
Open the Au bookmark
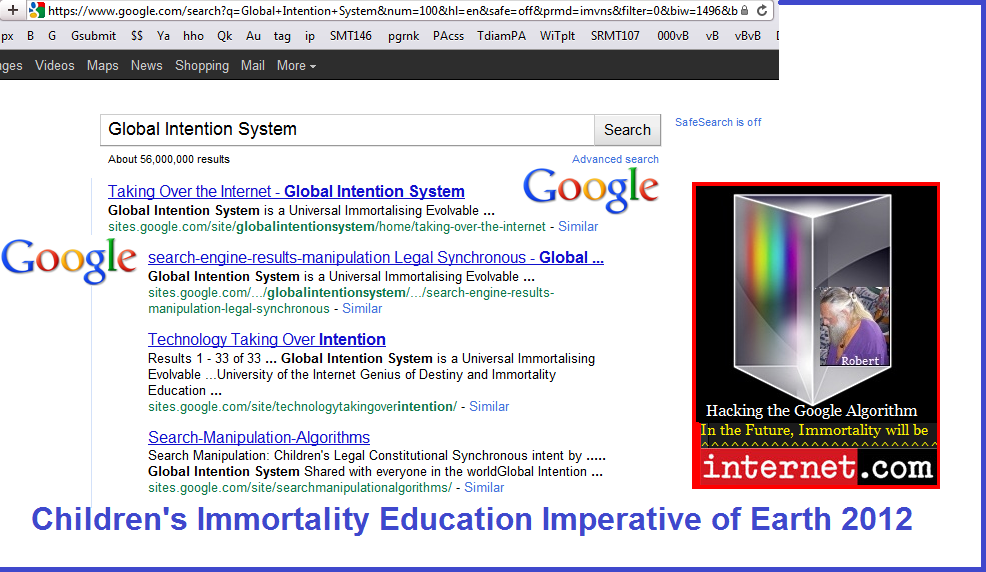coord(253,36)
